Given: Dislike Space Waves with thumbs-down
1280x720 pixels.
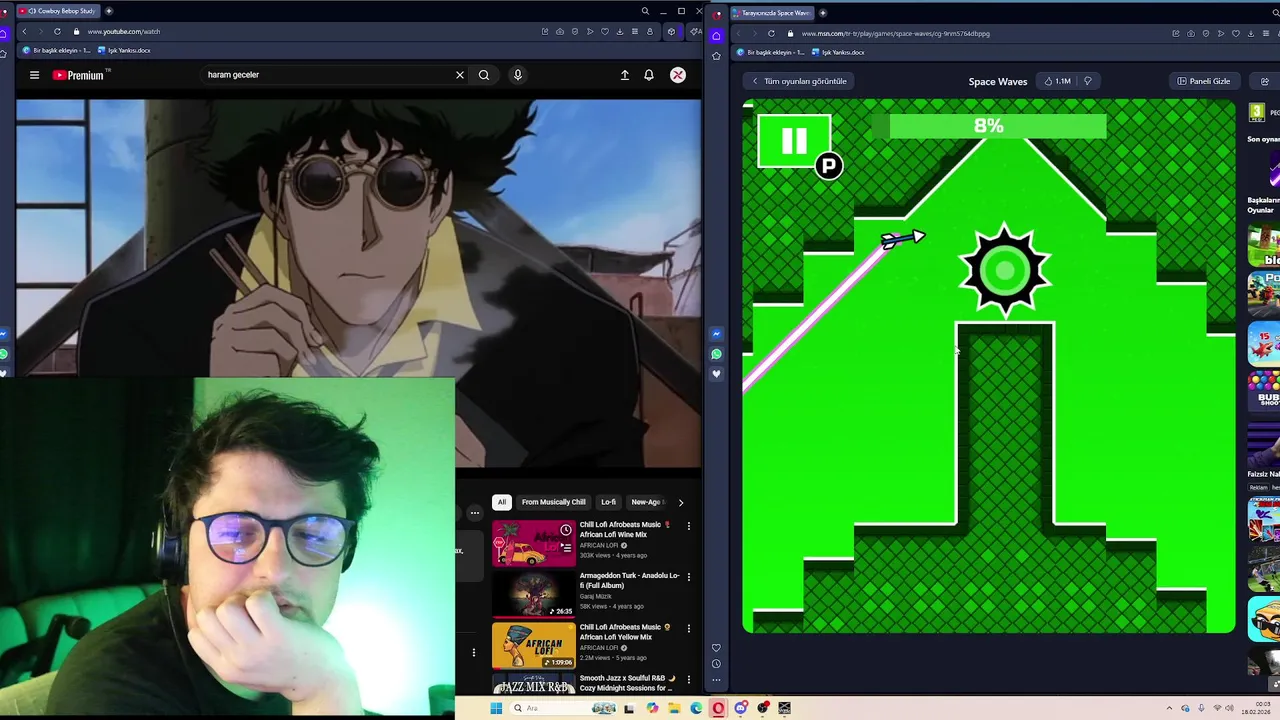Looking at the screenshot, I should [x=1088, y=81].
